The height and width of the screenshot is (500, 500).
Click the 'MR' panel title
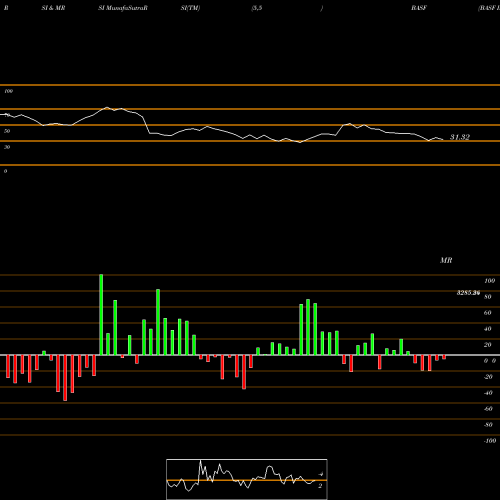(x=446, y=260)
